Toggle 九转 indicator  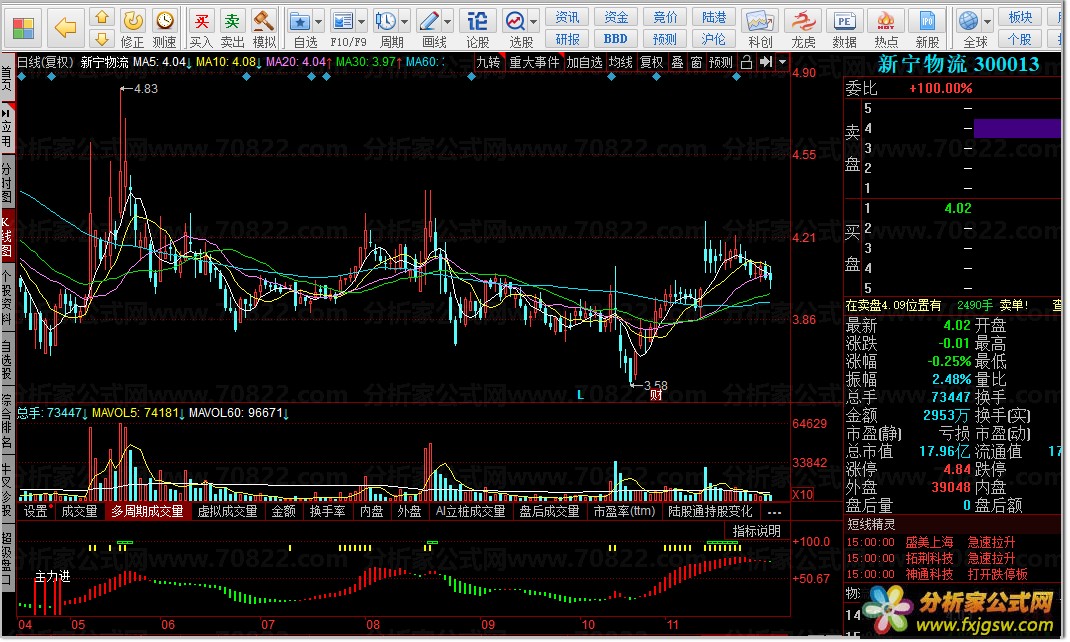point(489,62)
